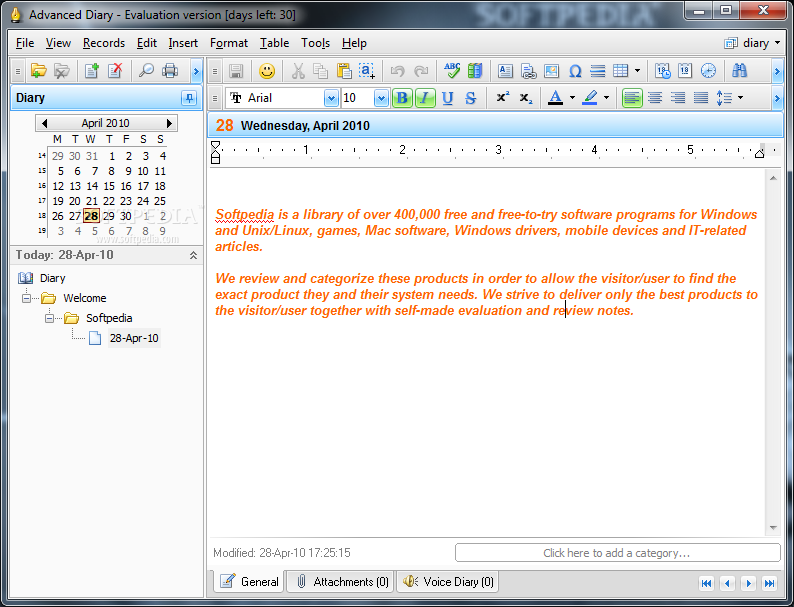Screen dimensions: 794x607
Task: Align text left
Action: click(631, 98)
